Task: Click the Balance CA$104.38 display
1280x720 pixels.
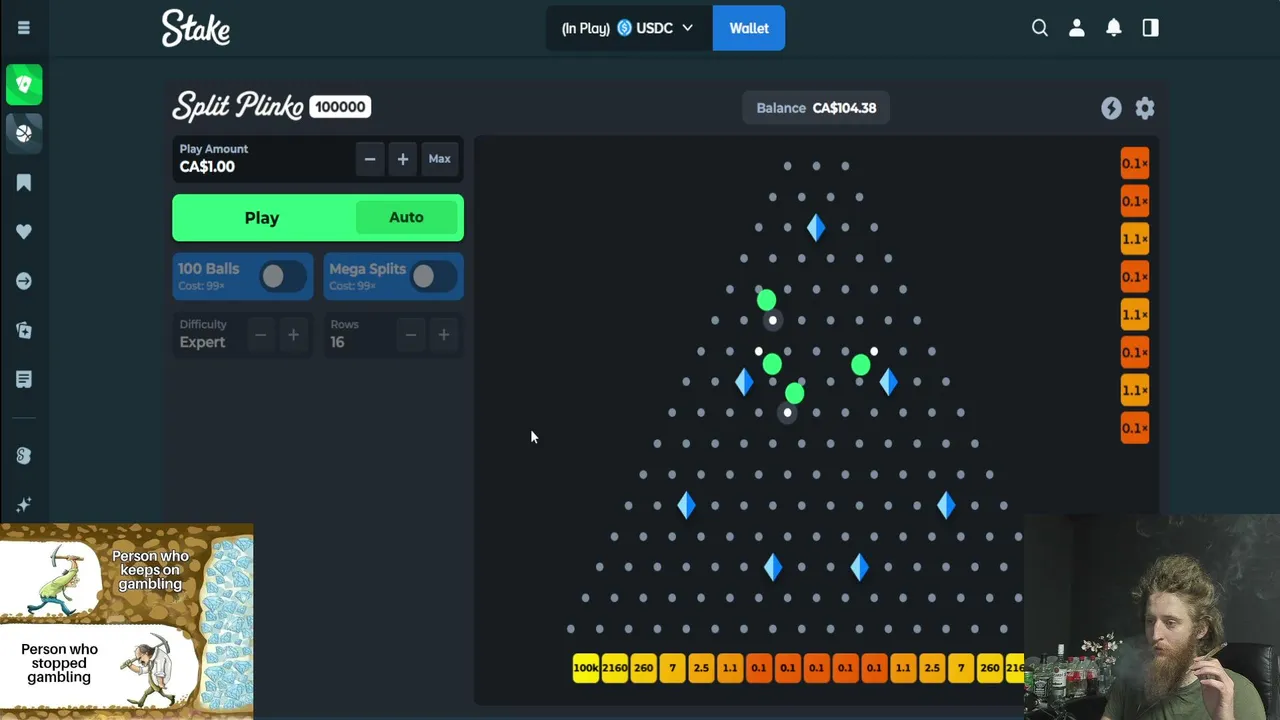Action: click(816, 108)
